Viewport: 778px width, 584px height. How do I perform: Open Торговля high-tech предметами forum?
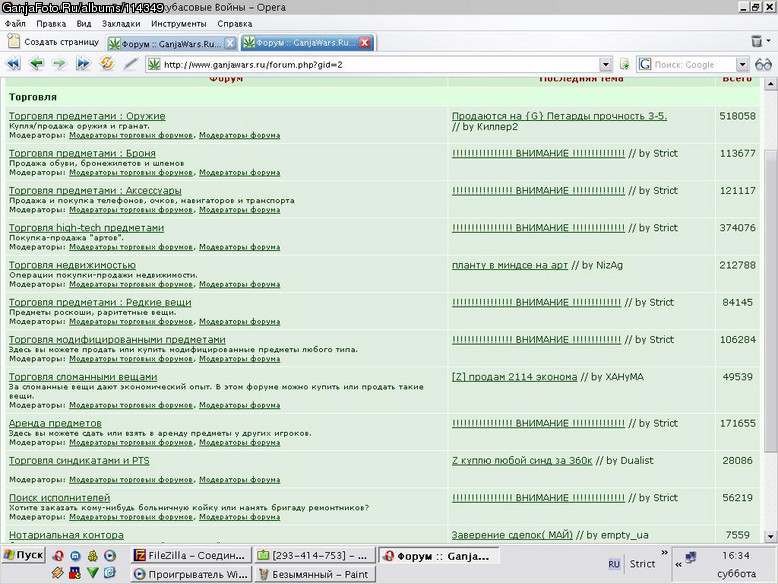click(x=86, y=228)
